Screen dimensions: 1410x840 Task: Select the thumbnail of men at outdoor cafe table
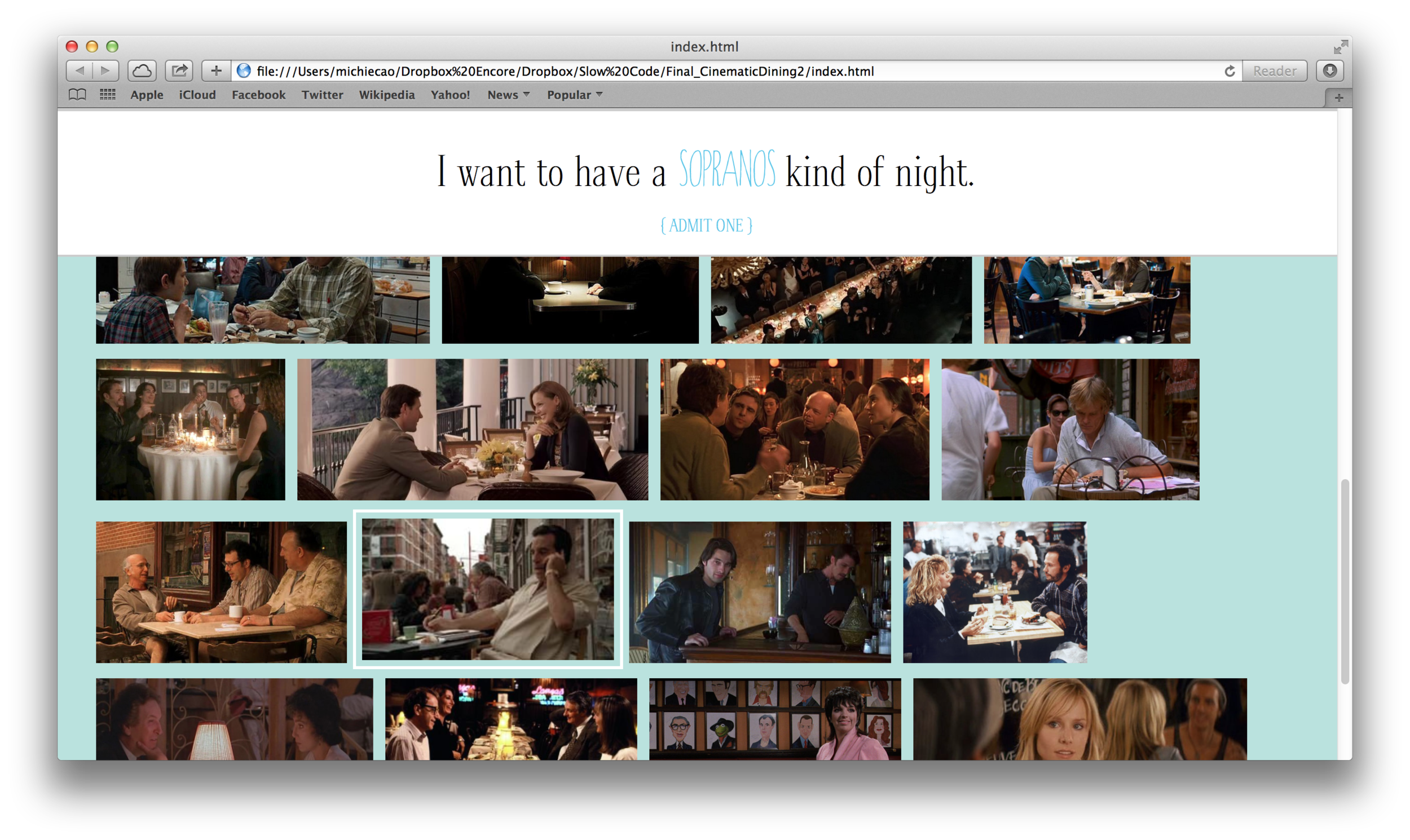pyautogui.click(x=221, y=592)
